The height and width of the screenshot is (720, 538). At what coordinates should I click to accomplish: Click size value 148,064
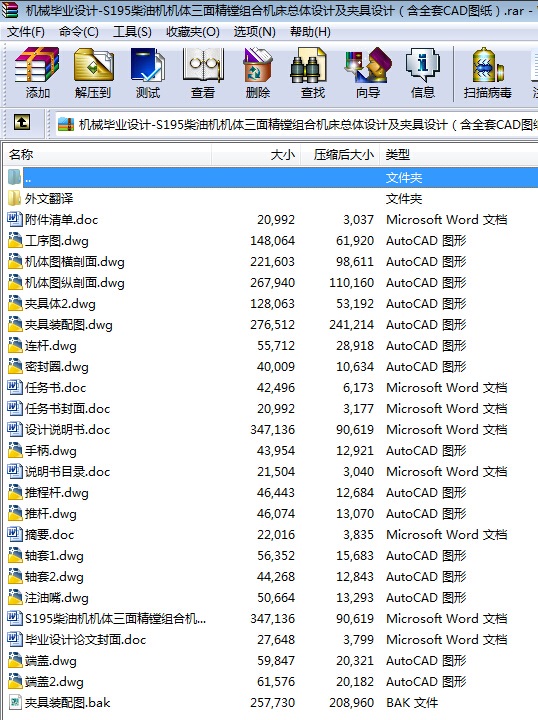coord(272,240)
